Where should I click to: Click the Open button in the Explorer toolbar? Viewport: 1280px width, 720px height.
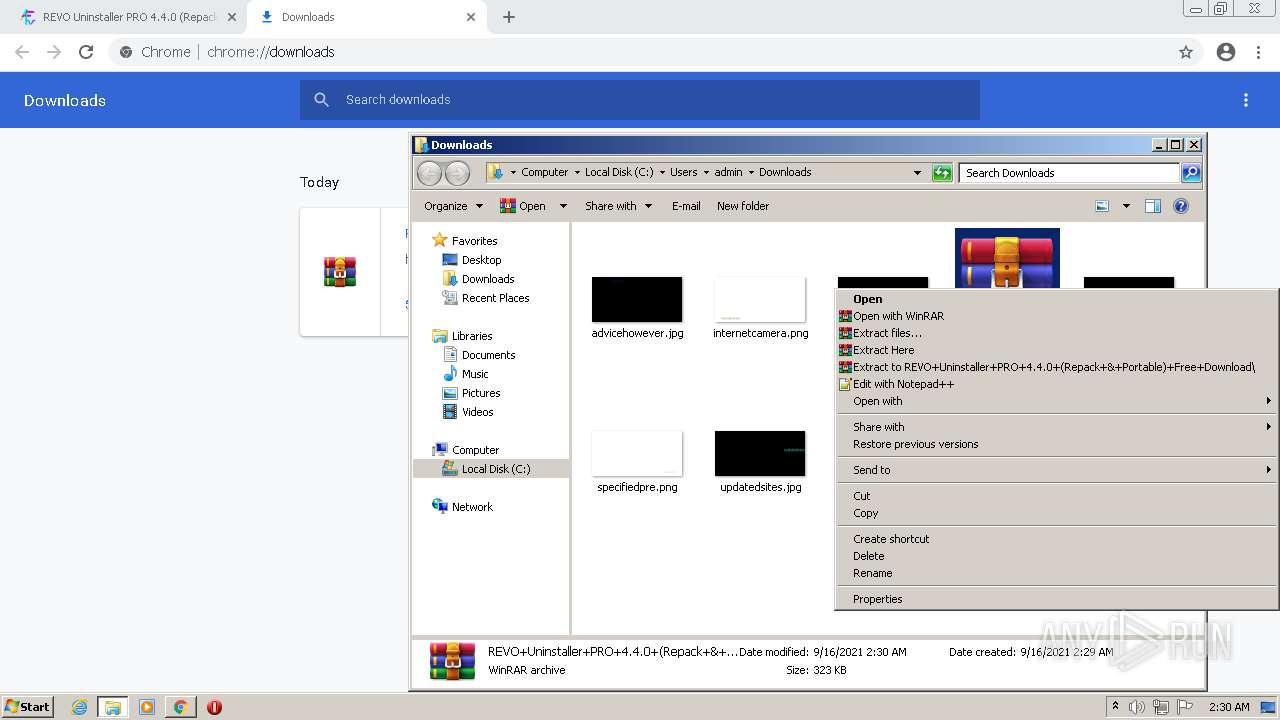(x=524, y=206)
